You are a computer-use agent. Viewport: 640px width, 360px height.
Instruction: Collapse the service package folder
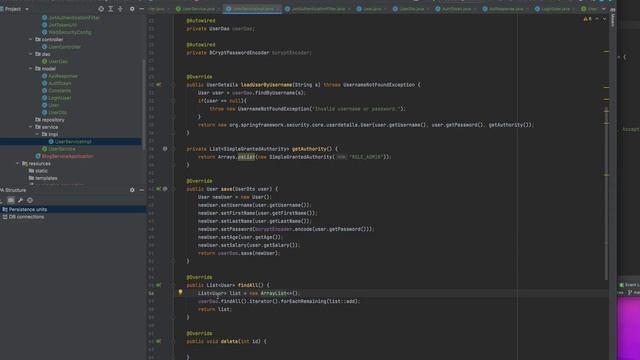pyautogui.click(x=31, y=127)
